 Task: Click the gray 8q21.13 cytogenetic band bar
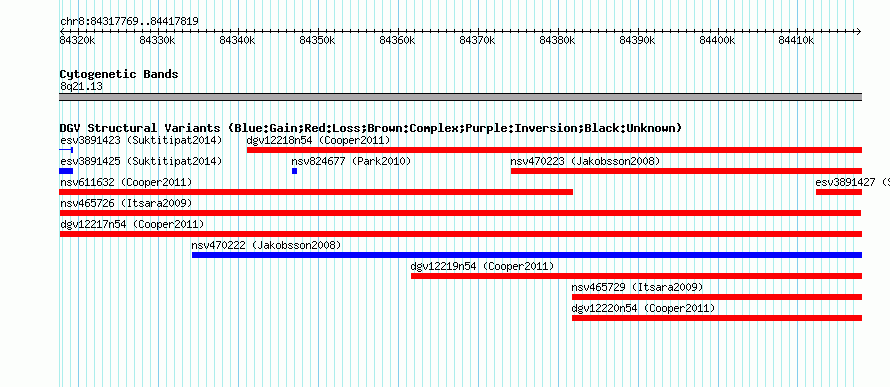coord(460,97)
